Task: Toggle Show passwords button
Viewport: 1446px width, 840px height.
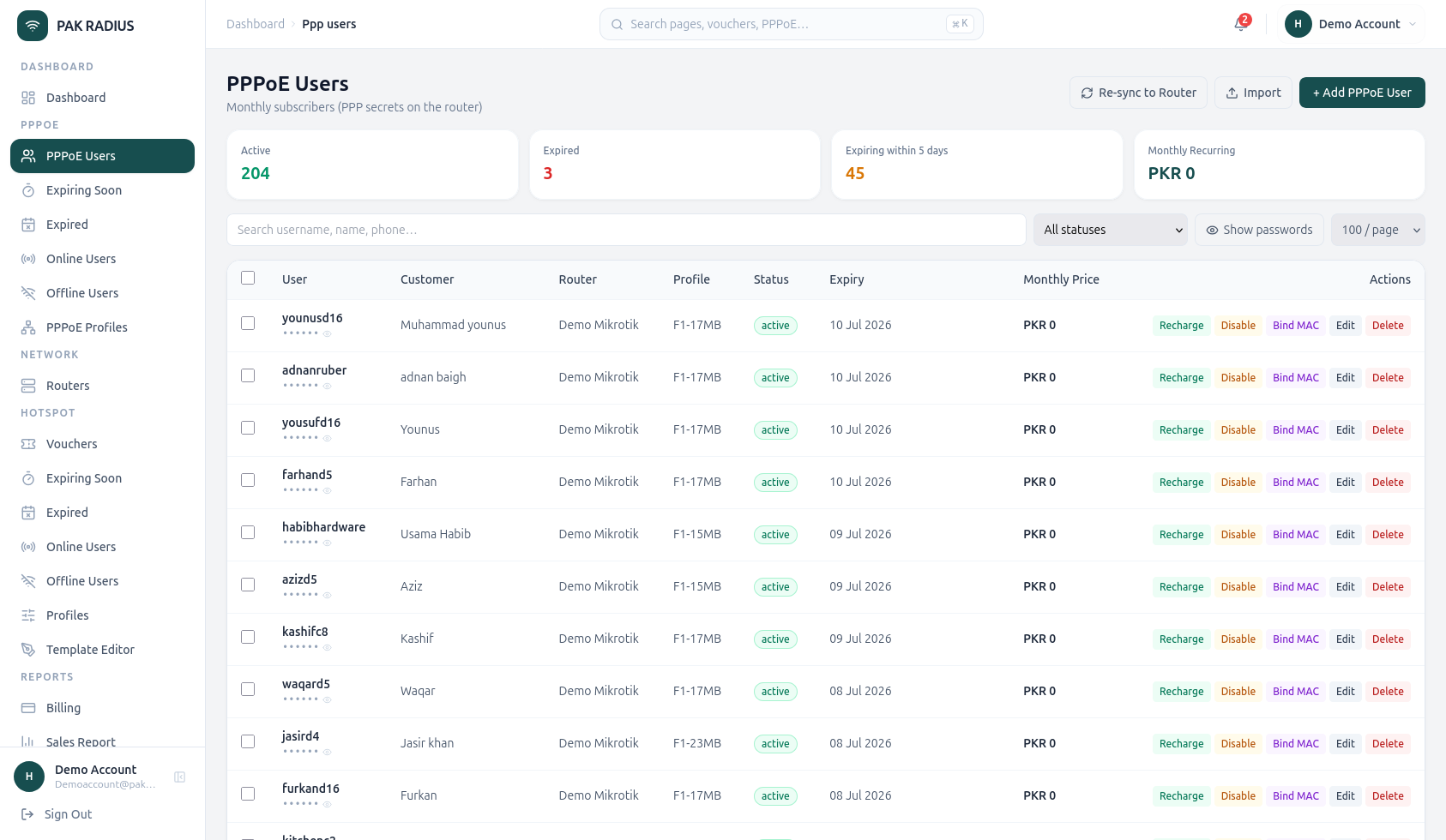Action: click(1259, 230)
